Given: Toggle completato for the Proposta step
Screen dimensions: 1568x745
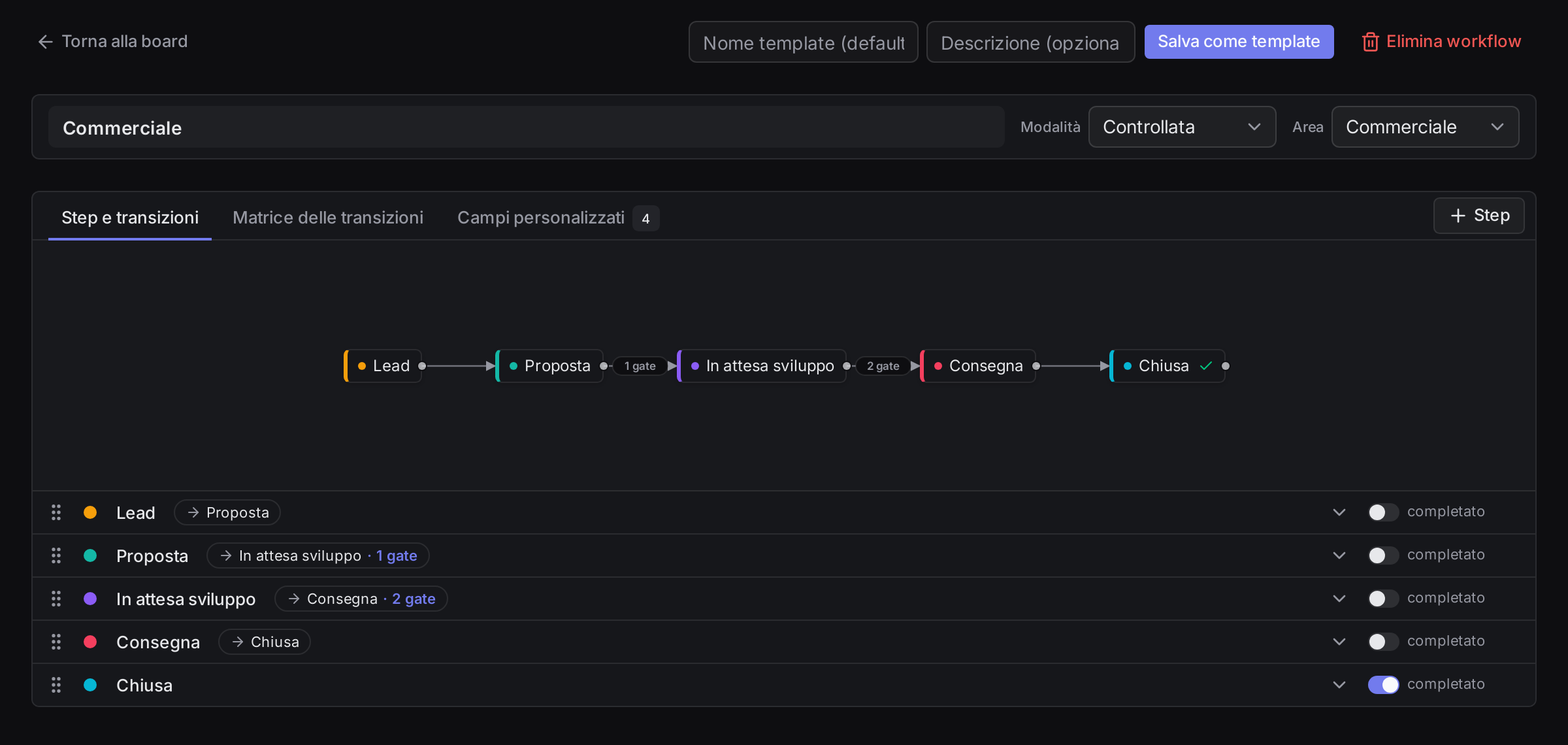Looking at the screenshot, I should tap(1383, 555).
